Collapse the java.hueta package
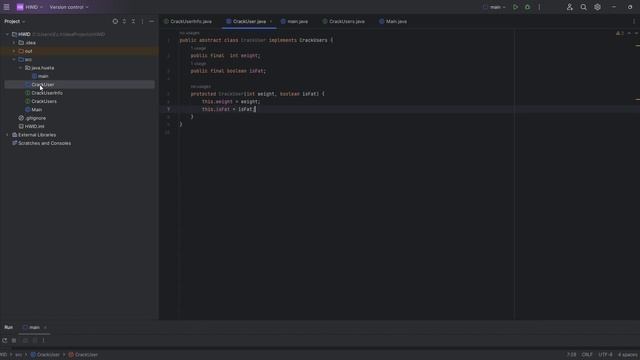The width and height of the screenshot is (640, 360). [20, 68]
